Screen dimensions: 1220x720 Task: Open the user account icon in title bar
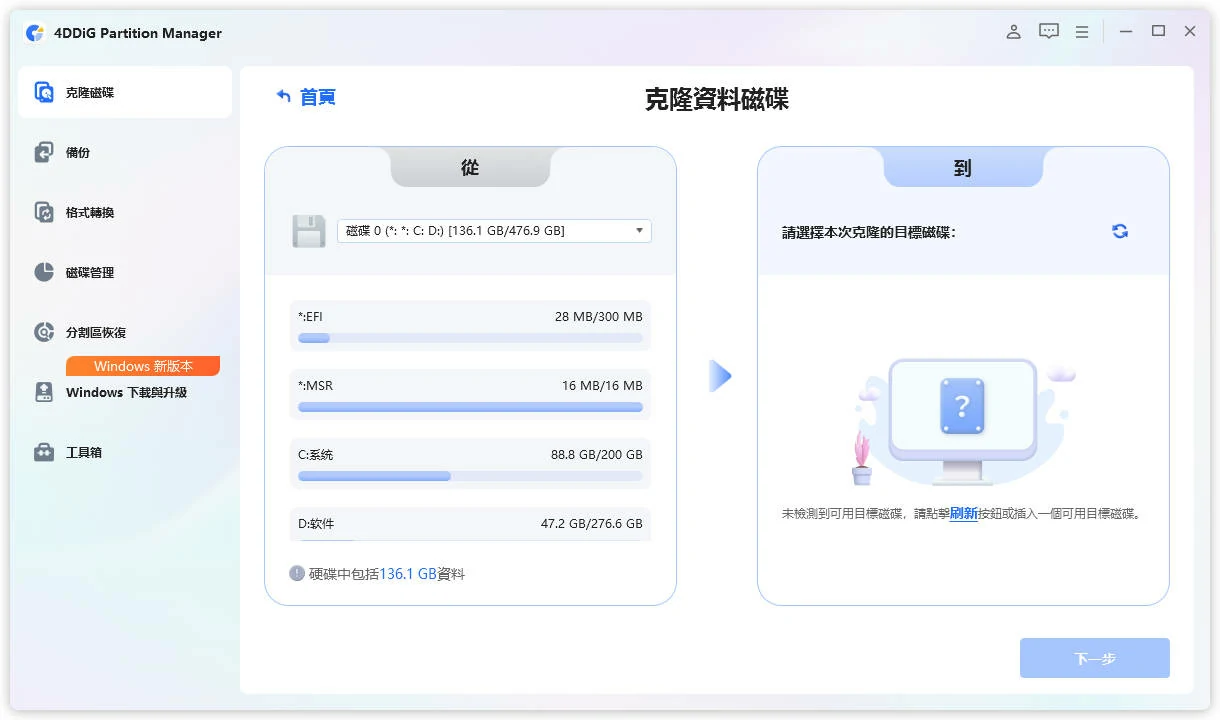(1013, 32)
